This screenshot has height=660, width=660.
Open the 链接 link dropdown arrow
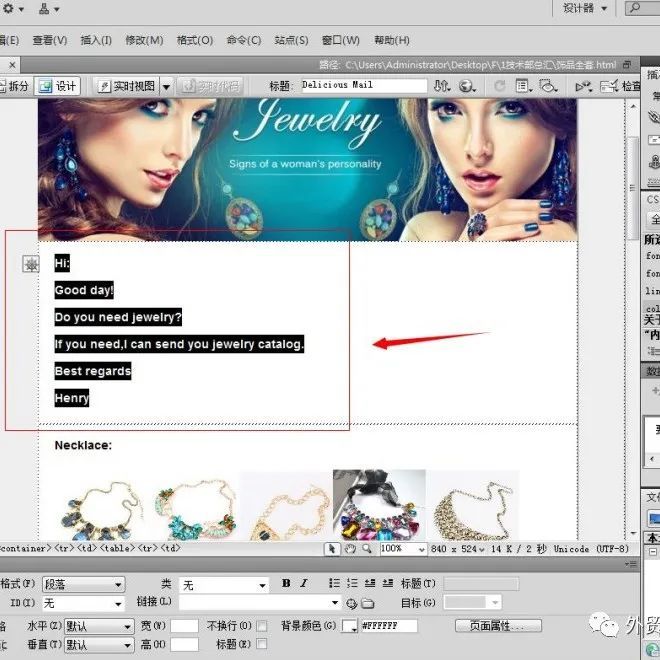pyautogui.click(x=335, y=602)
